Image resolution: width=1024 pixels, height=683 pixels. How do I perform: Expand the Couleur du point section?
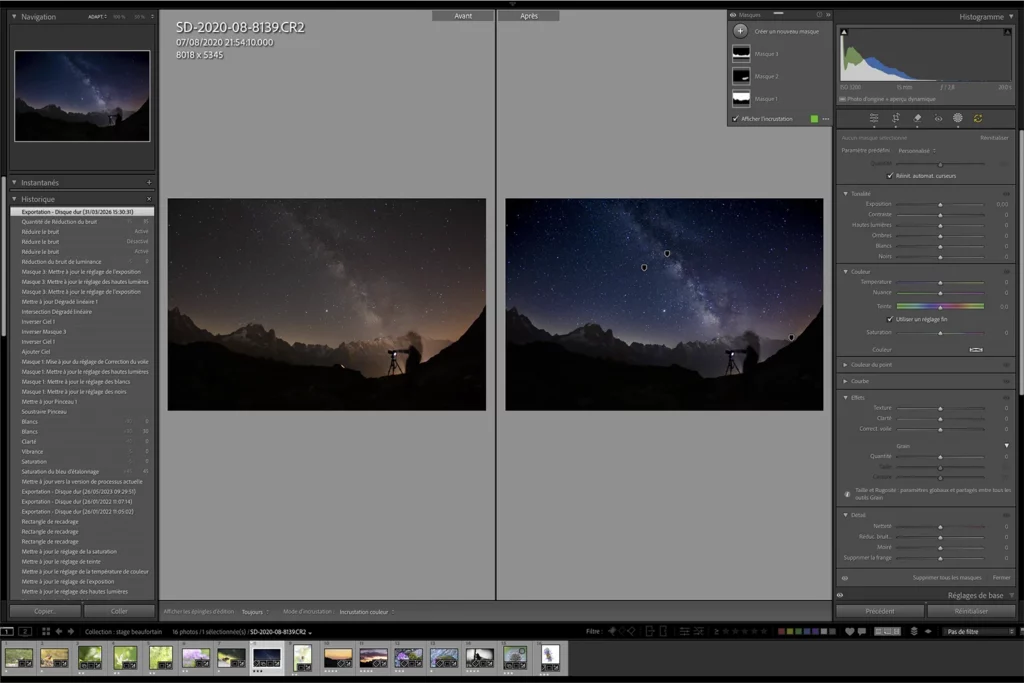[845, 365]
